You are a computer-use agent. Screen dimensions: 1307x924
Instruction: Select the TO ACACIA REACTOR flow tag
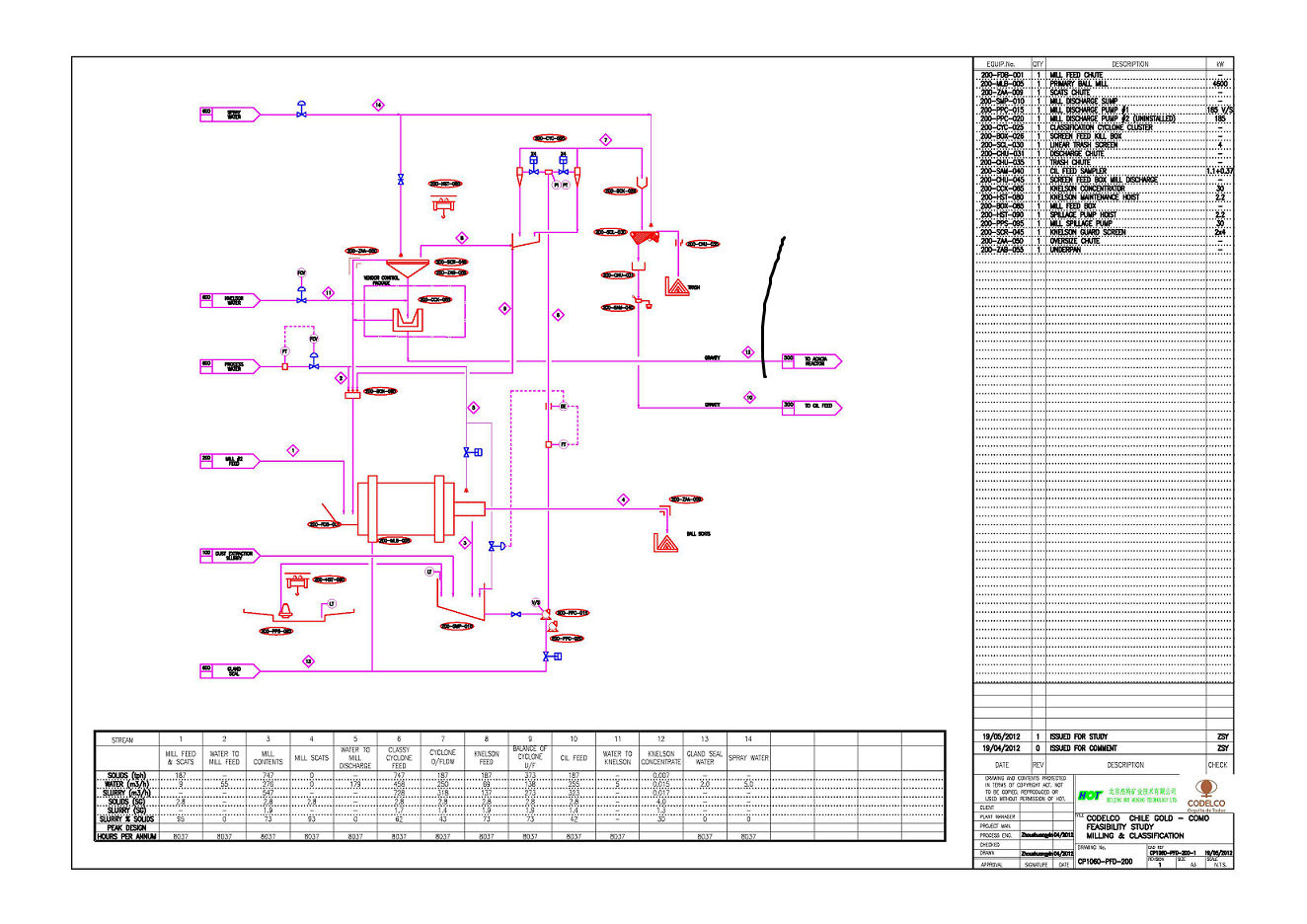[x=811, y=361]
